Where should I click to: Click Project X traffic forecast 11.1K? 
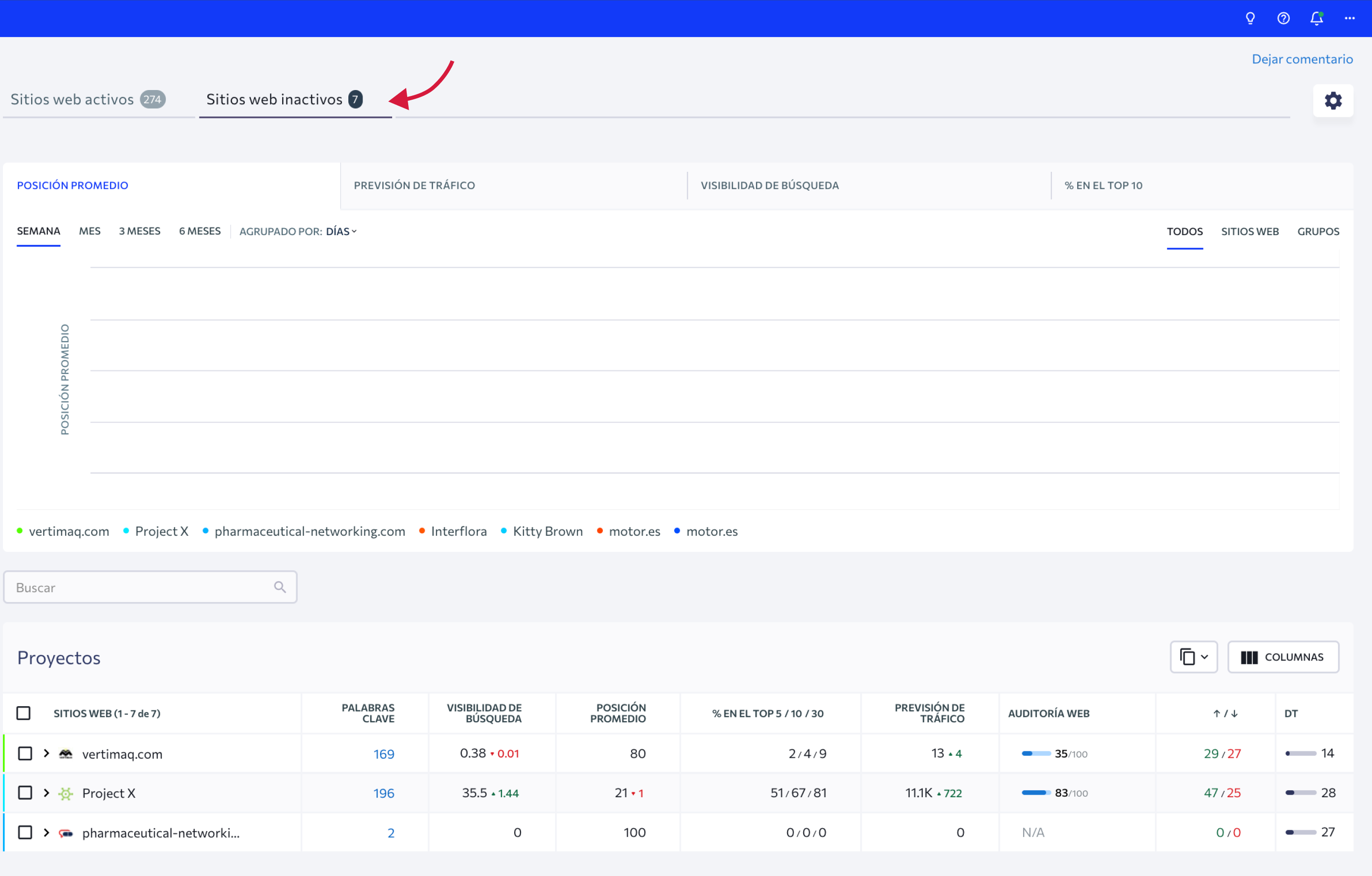point(919,793)
